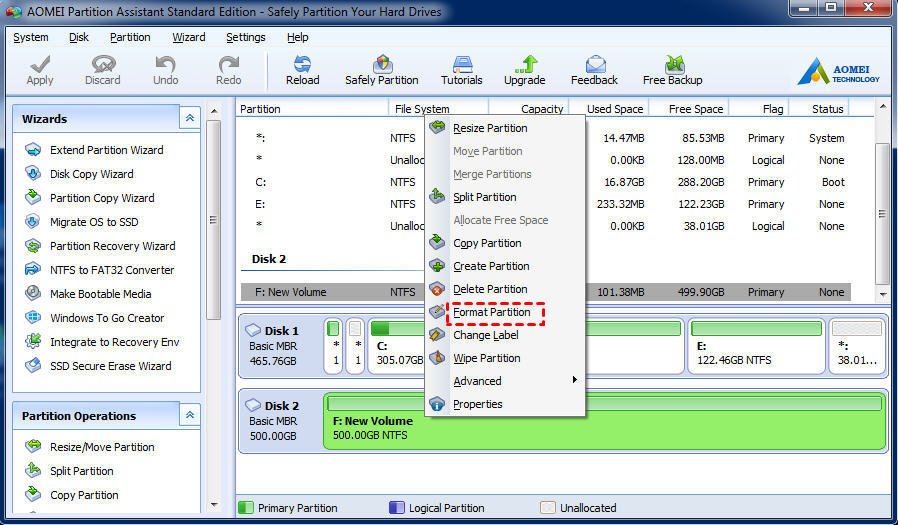Sort by the Partition column header
This screenshot has height=525, width=898.
pyautogui.click(x=313, y=109)
